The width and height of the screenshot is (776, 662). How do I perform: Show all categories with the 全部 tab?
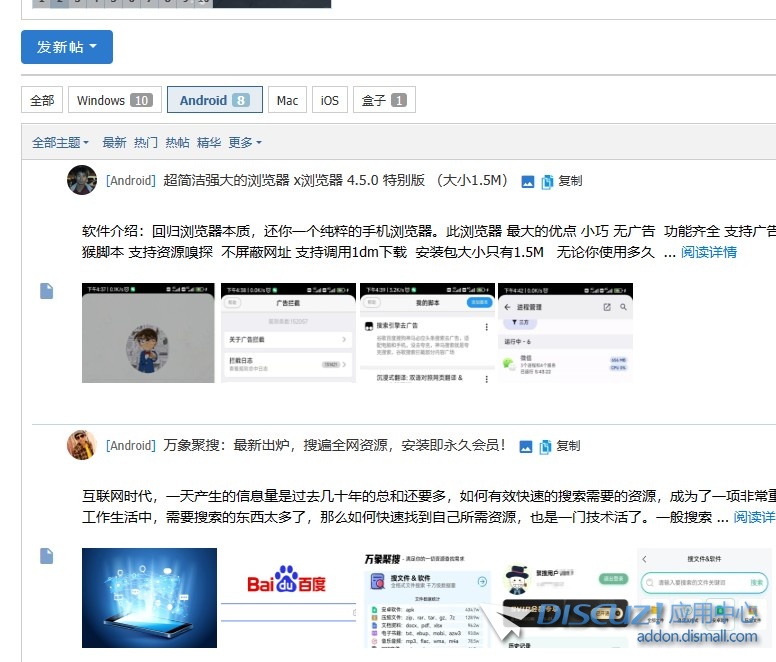tap(42, 100)
